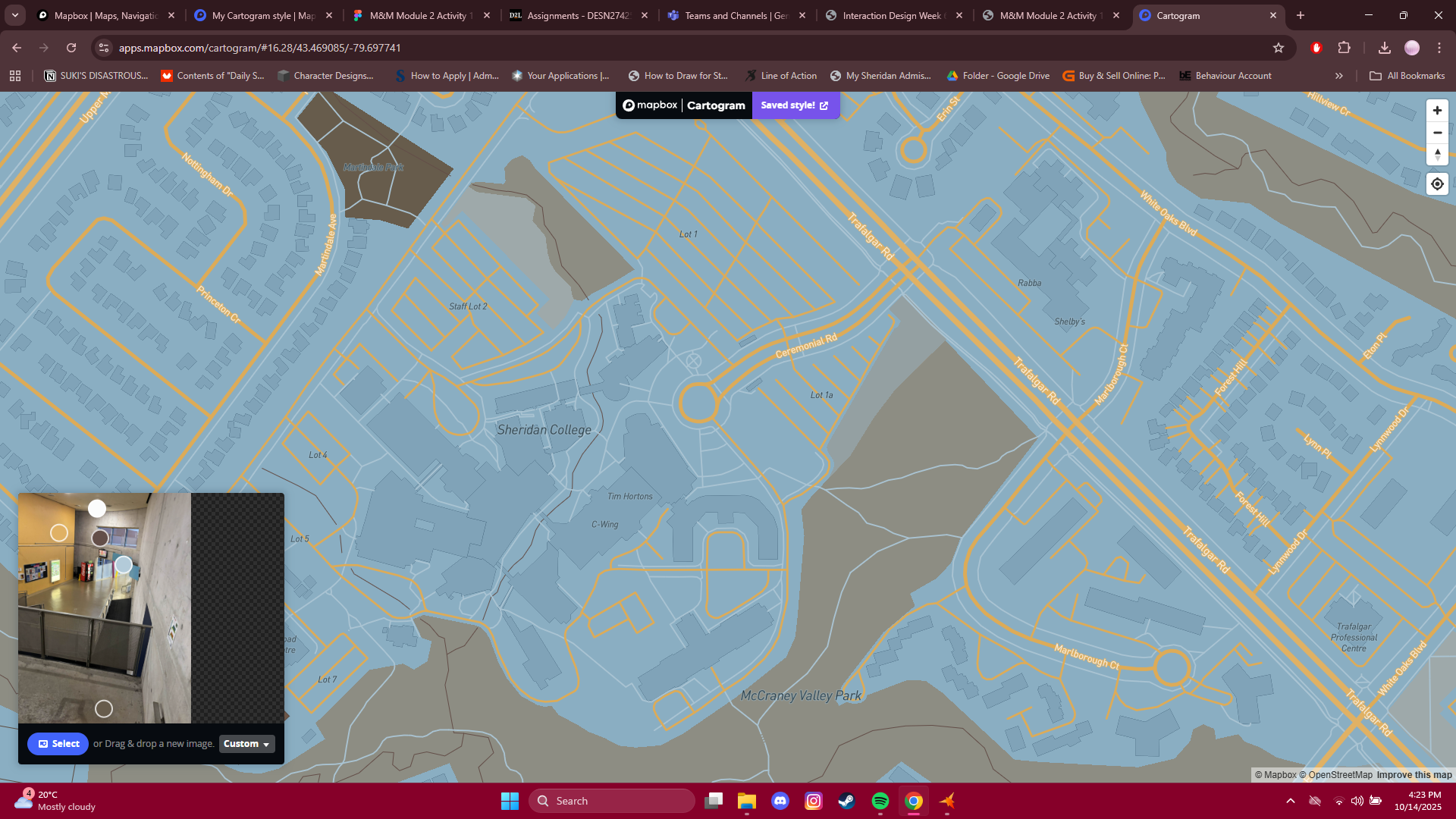1456x819 pixels.
Task: Open Discord from the taskbar
Action: click(781, 801)
